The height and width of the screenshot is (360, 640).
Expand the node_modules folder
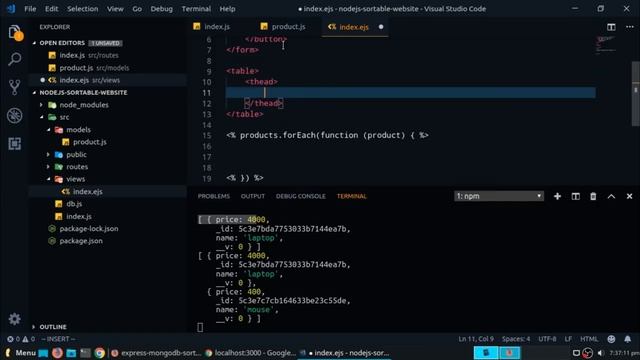[x=41, y=105]
